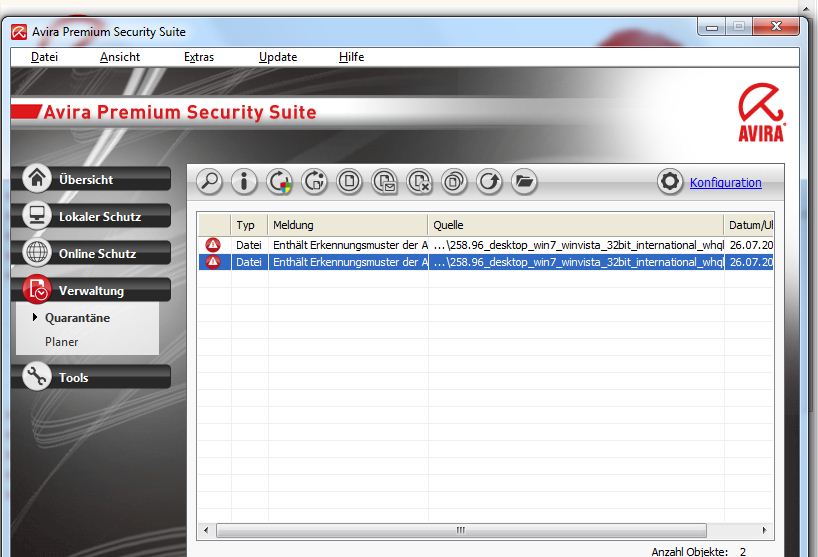Viewport: 818px width, 557px height.
Task: Click the Übersicht house icon
Action: point(37,178)
